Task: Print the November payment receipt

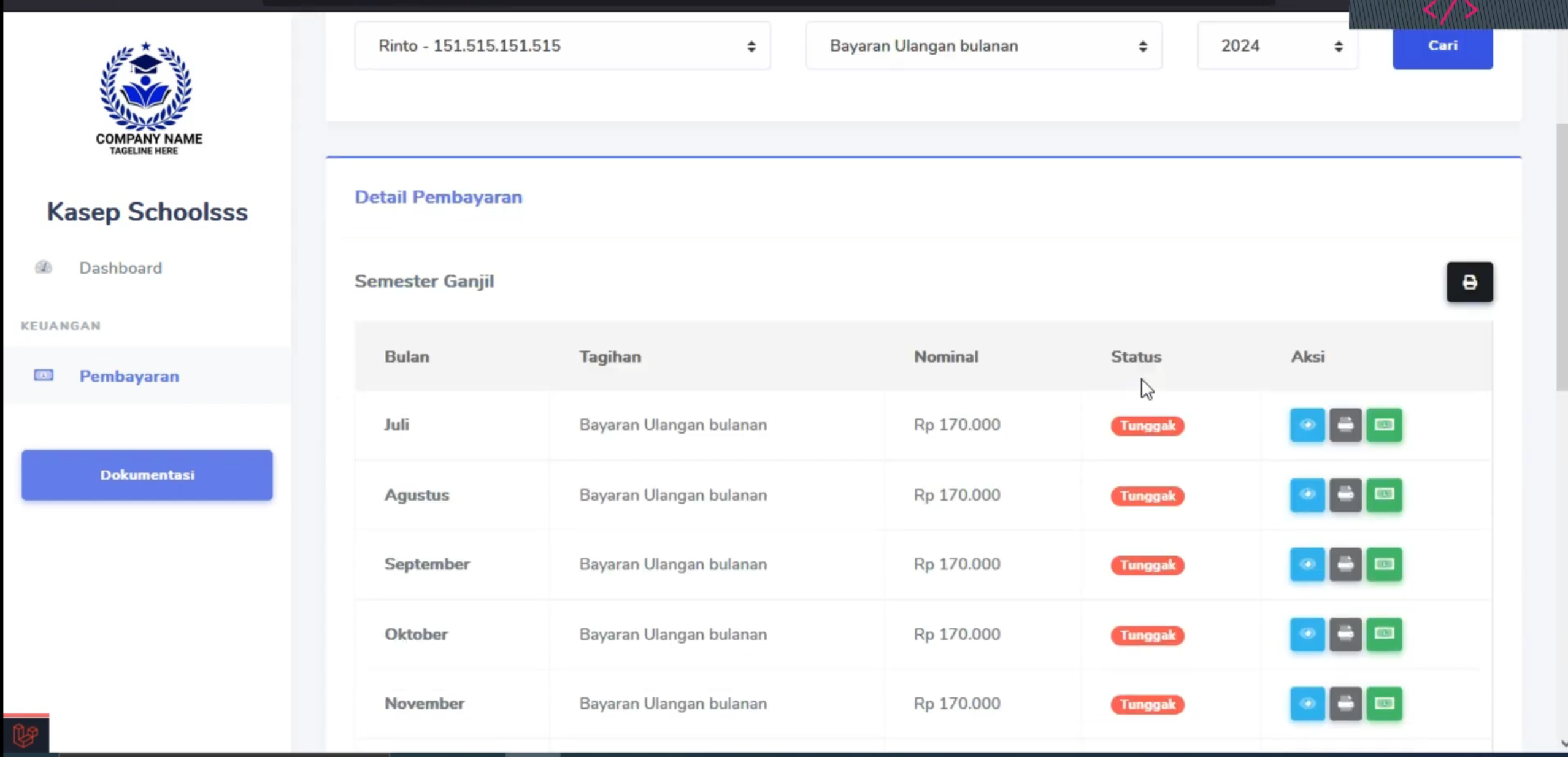Action: [1345, 703]
